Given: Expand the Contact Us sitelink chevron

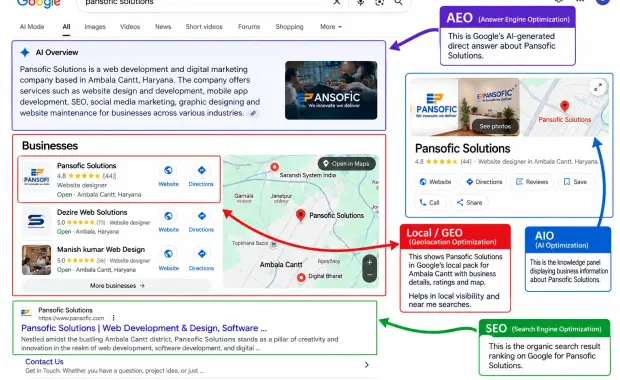Looking at the screenshot, I should [367, 365].
